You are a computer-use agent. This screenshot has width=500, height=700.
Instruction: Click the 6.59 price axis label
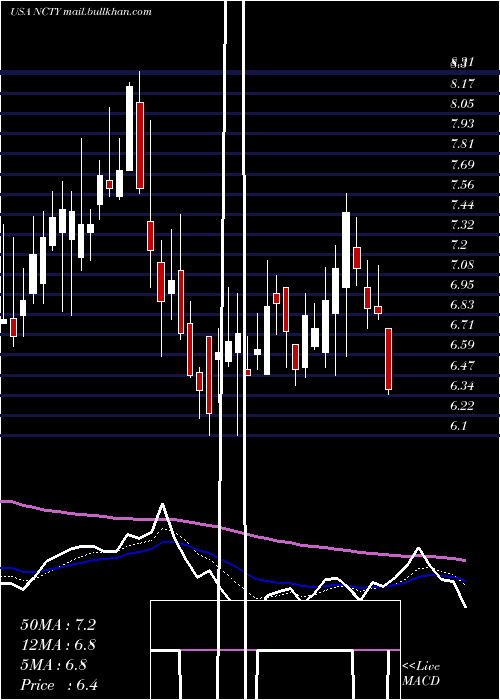click(462, 345)
